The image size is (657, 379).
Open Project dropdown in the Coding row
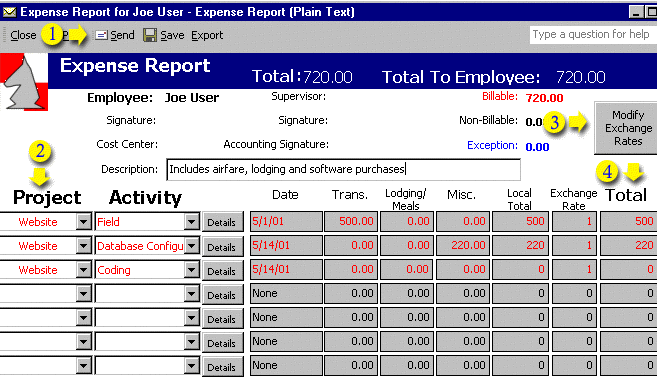tap(84, 270)
